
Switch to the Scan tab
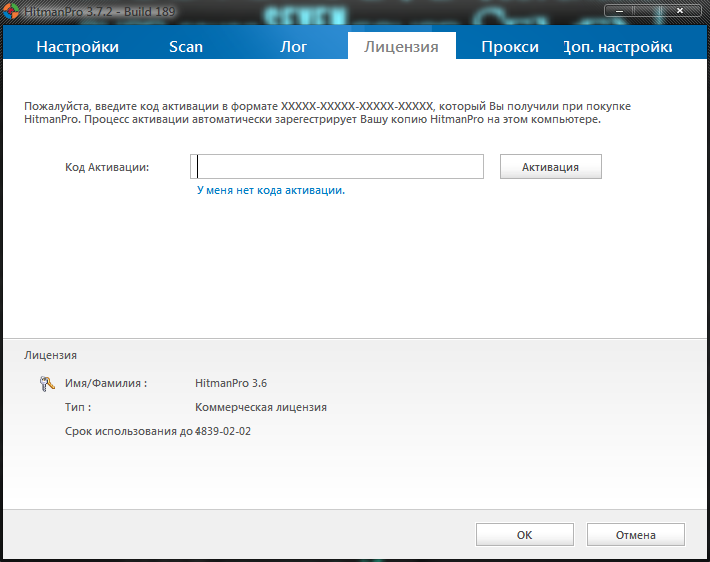(186, 47)
